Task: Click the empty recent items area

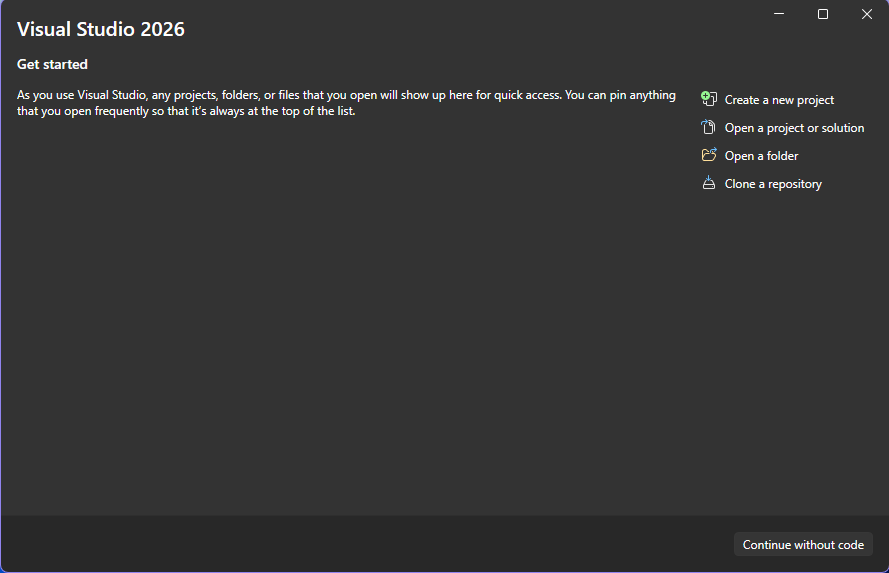Action: pos(346,312)
